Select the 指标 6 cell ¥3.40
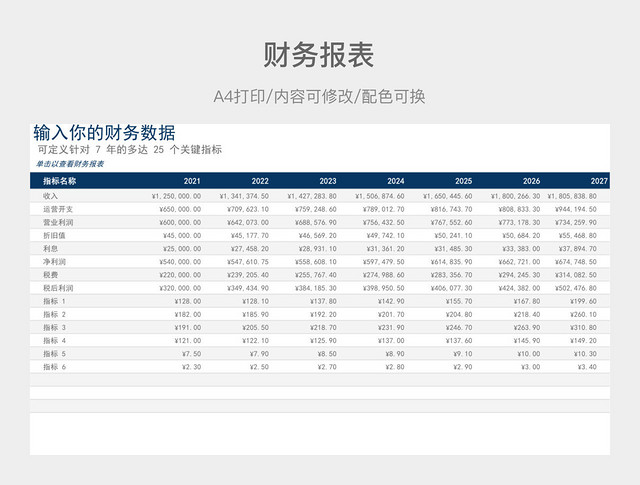 point(587,367)
